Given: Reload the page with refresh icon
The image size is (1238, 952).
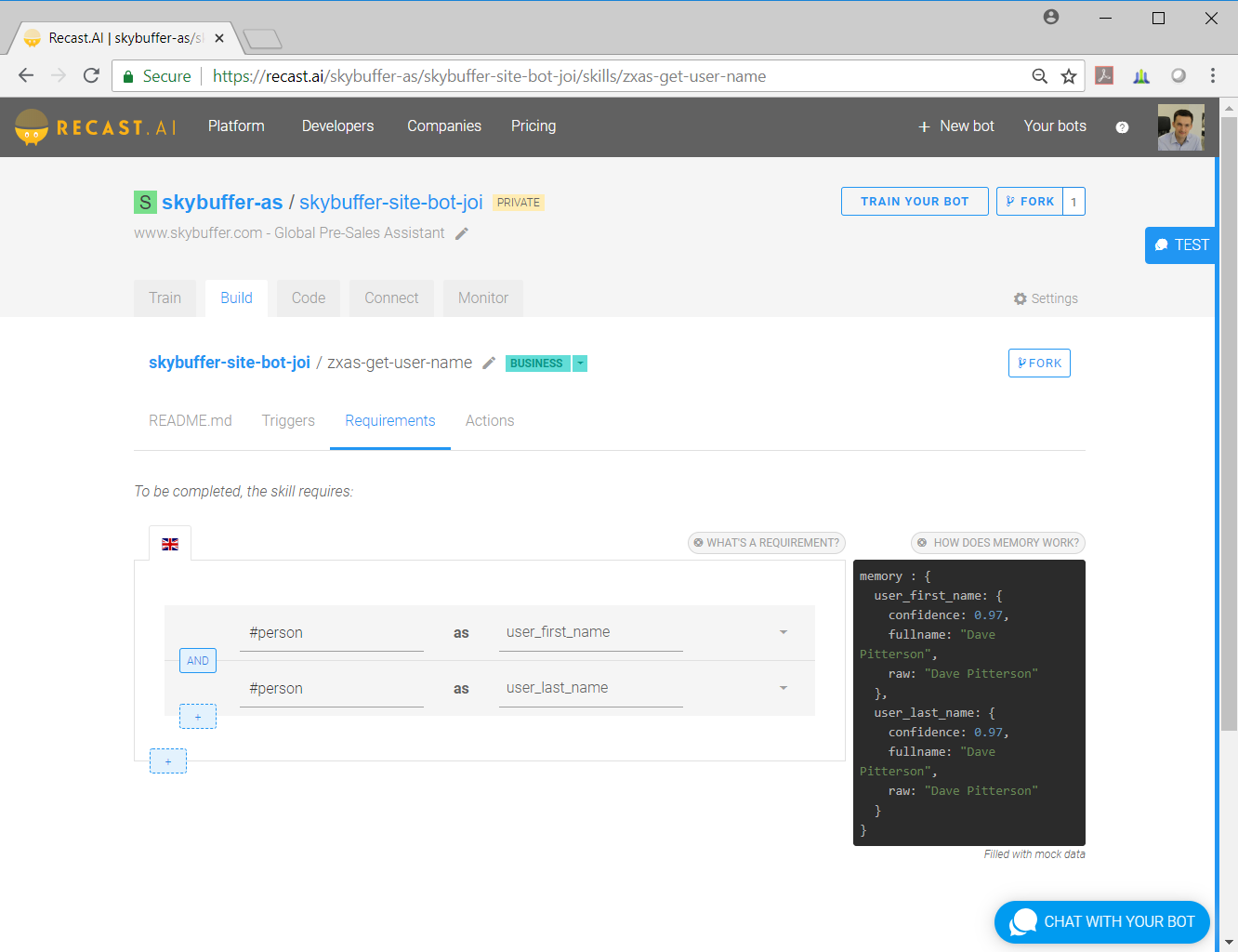Looking at the screenshot, I should coord(91,76).
